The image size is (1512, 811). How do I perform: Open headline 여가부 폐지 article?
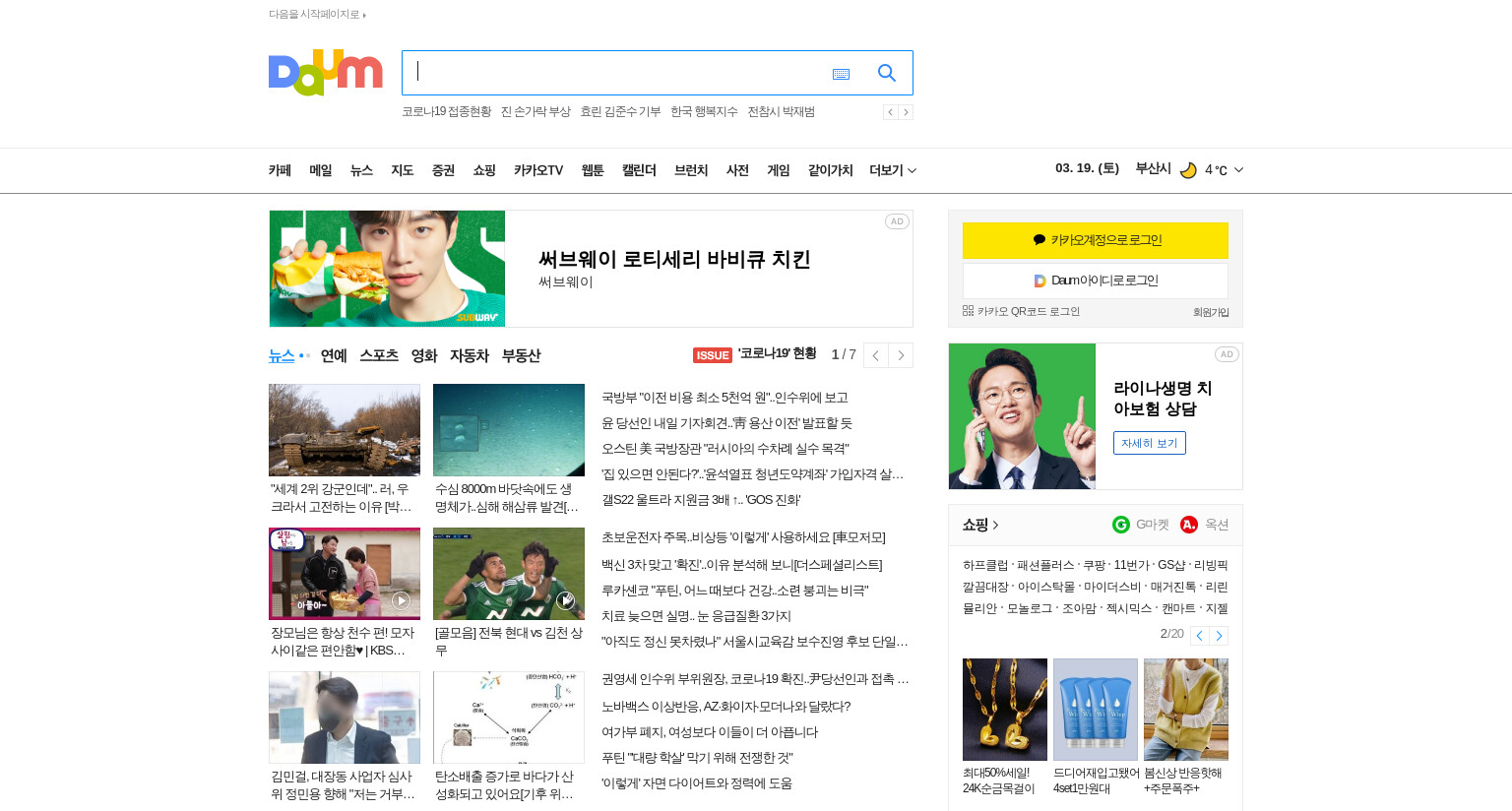pyautogui.click(x=710, y=732)
